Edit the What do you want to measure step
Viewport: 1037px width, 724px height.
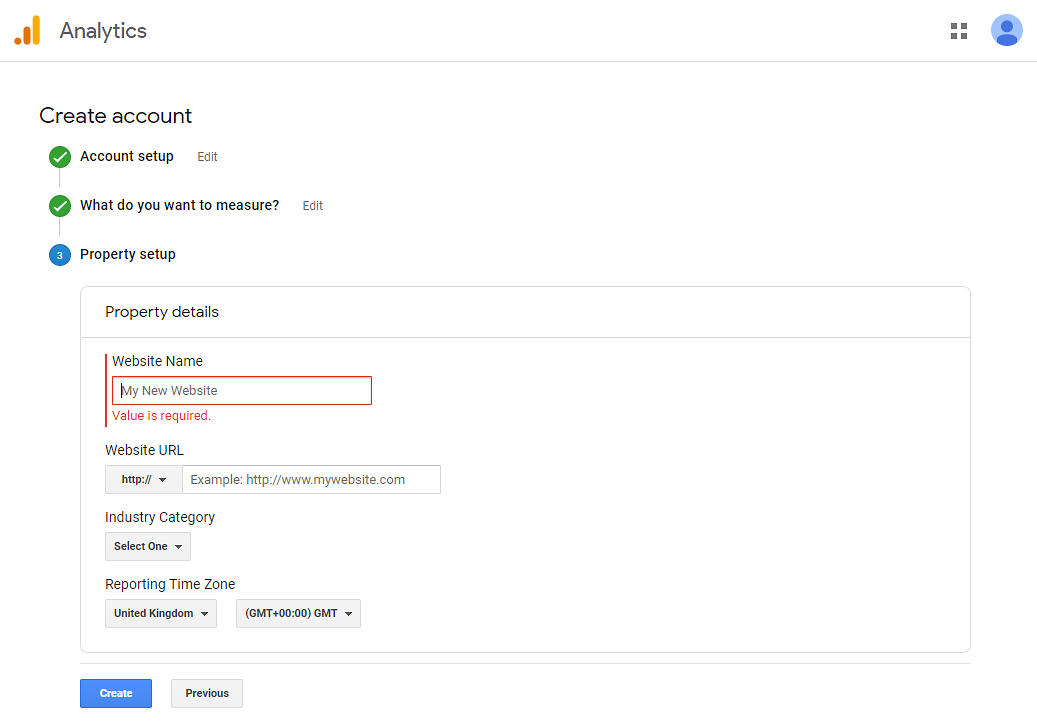tap(313, 206)
